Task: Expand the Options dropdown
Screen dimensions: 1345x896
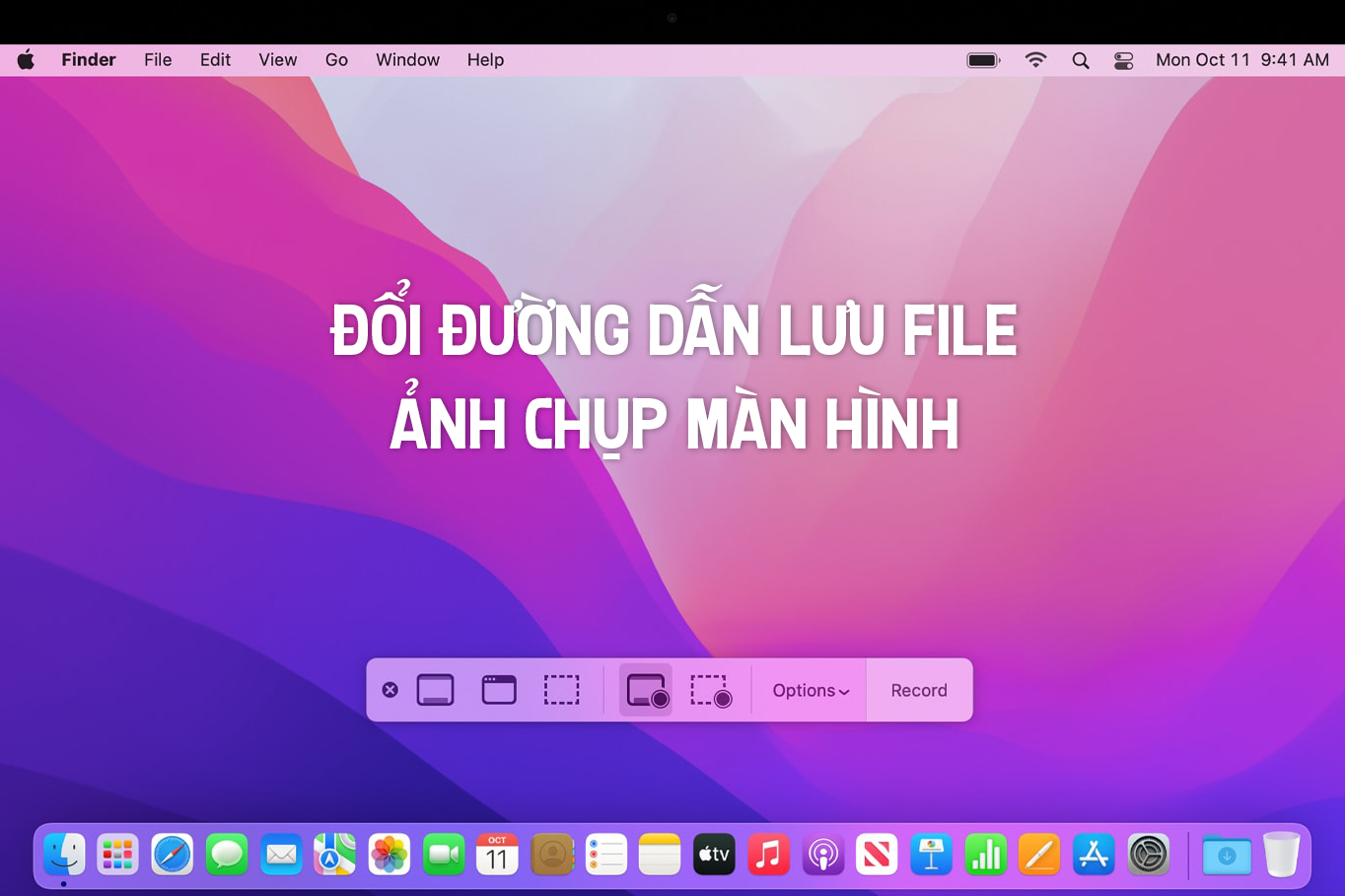Action: pyautogui.click(x=810, y=690)
